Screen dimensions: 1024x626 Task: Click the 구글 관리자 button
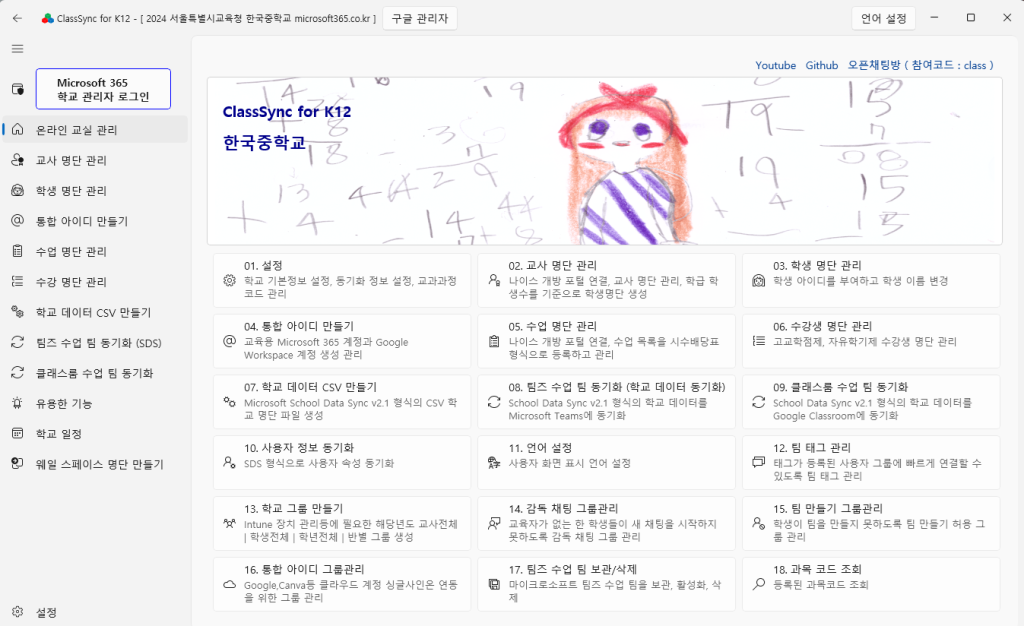click(420, 18)
